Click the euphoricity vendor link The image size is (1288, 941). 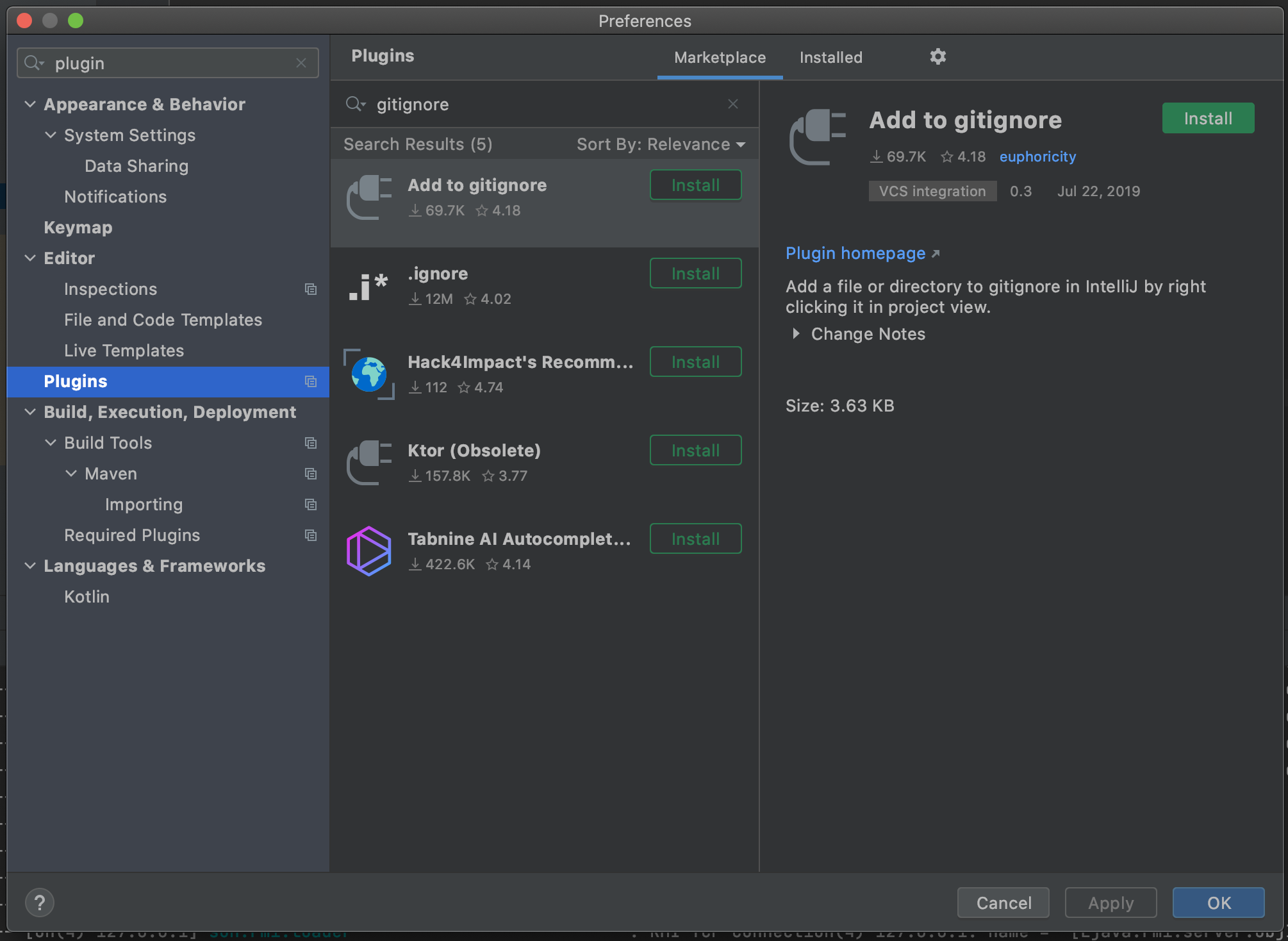1037,156
